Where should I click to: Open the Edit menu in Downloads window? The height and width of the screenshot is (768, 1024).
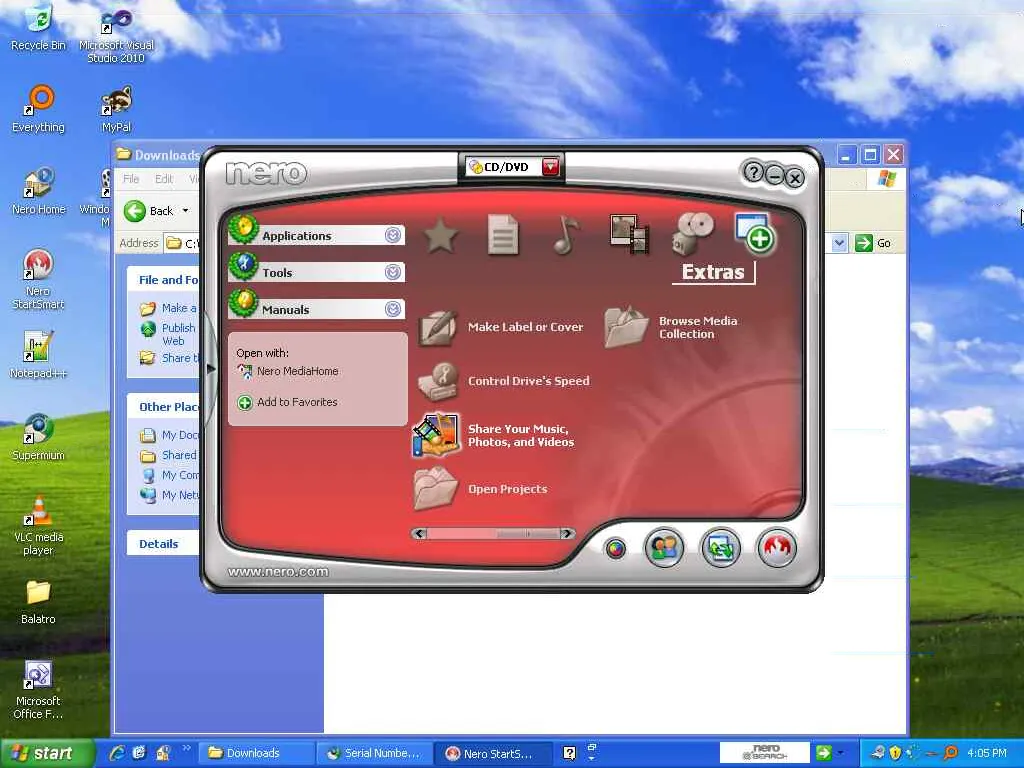(163, 179)
